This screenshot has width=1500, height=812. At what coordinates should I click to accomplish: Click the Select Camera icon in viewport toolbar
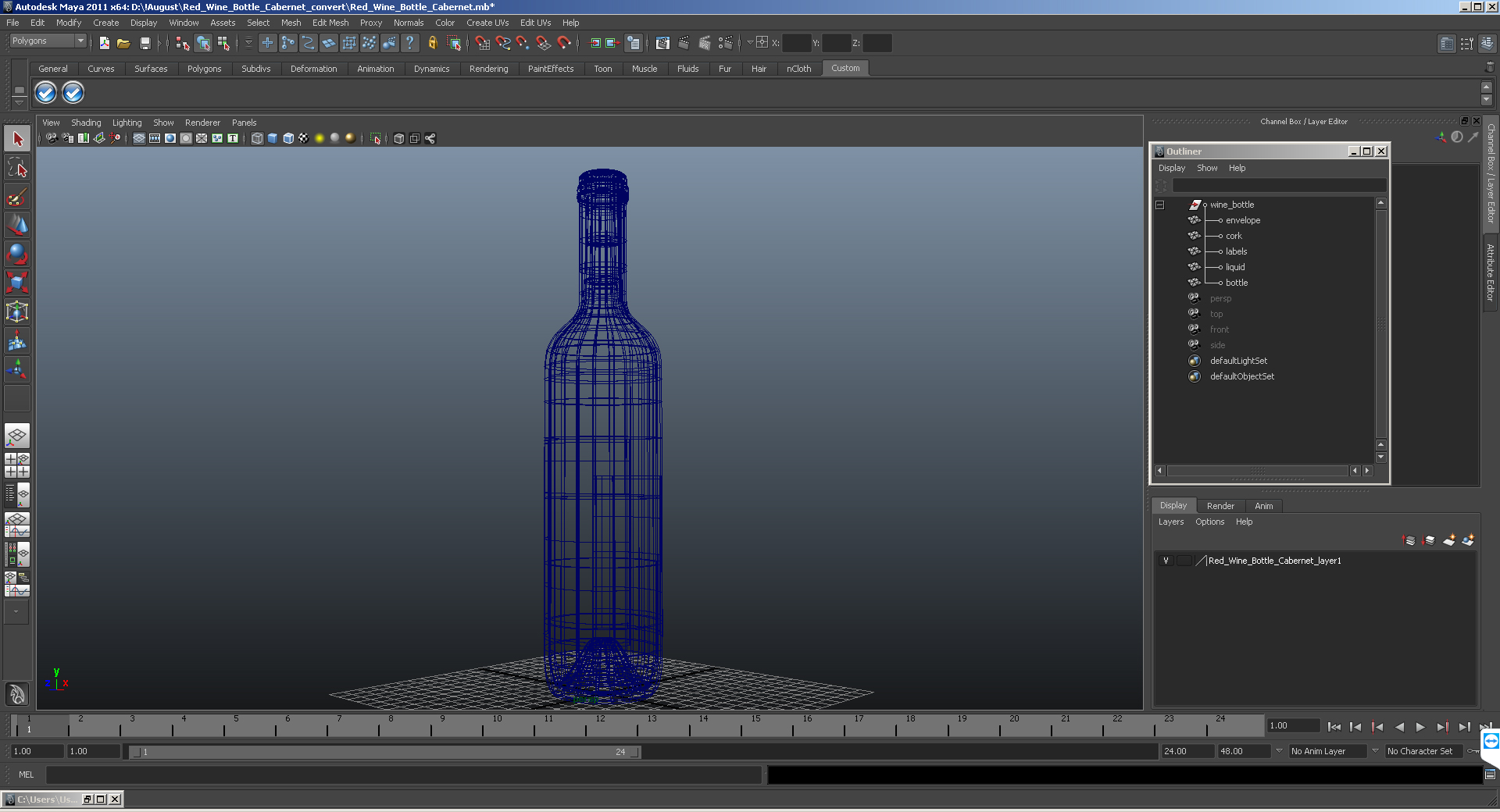pyautogui.click(x=52, y=138)
